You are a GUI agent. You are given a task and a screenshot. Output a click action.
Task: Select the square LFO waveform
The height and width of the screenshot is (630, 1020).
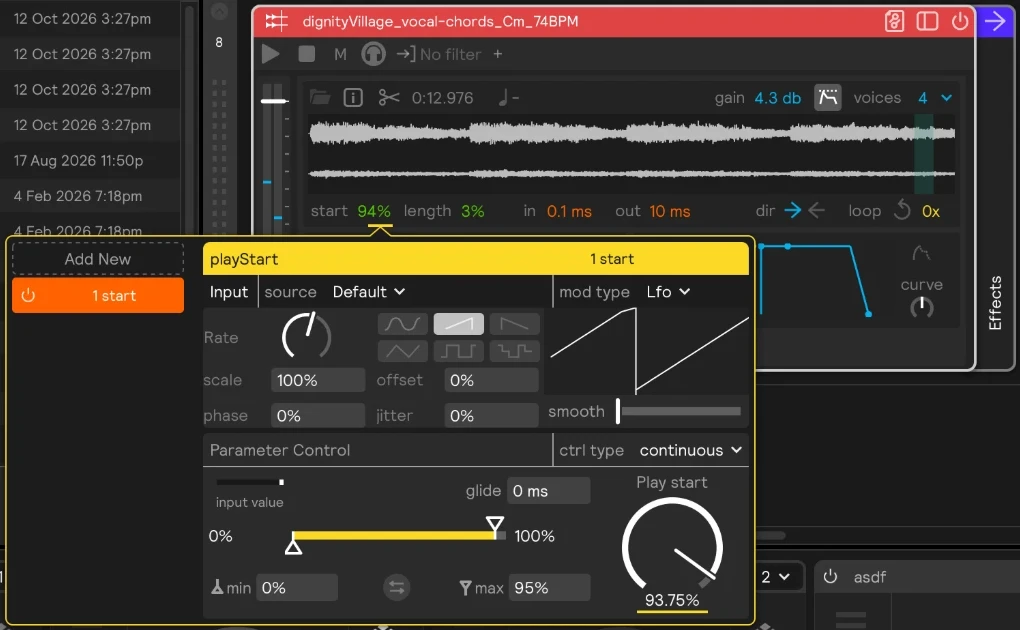[x=459, y=351]
